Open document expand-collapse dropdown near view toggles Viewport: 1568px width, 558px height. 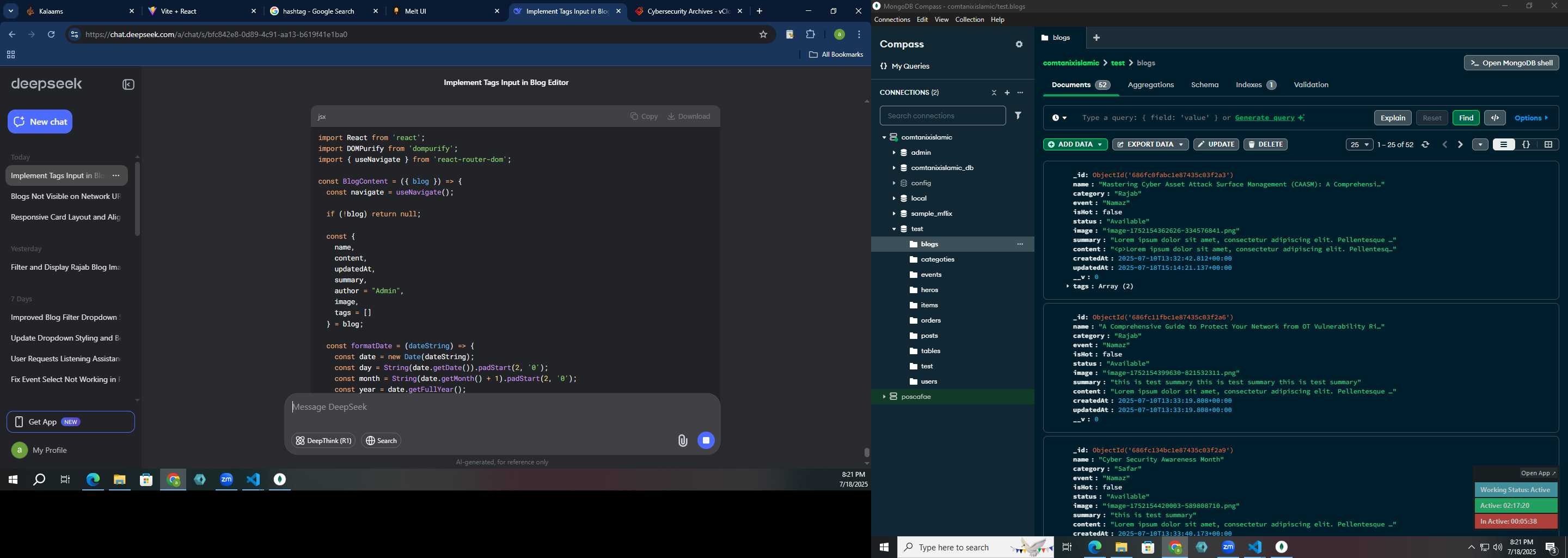[x=1480, y=144]
